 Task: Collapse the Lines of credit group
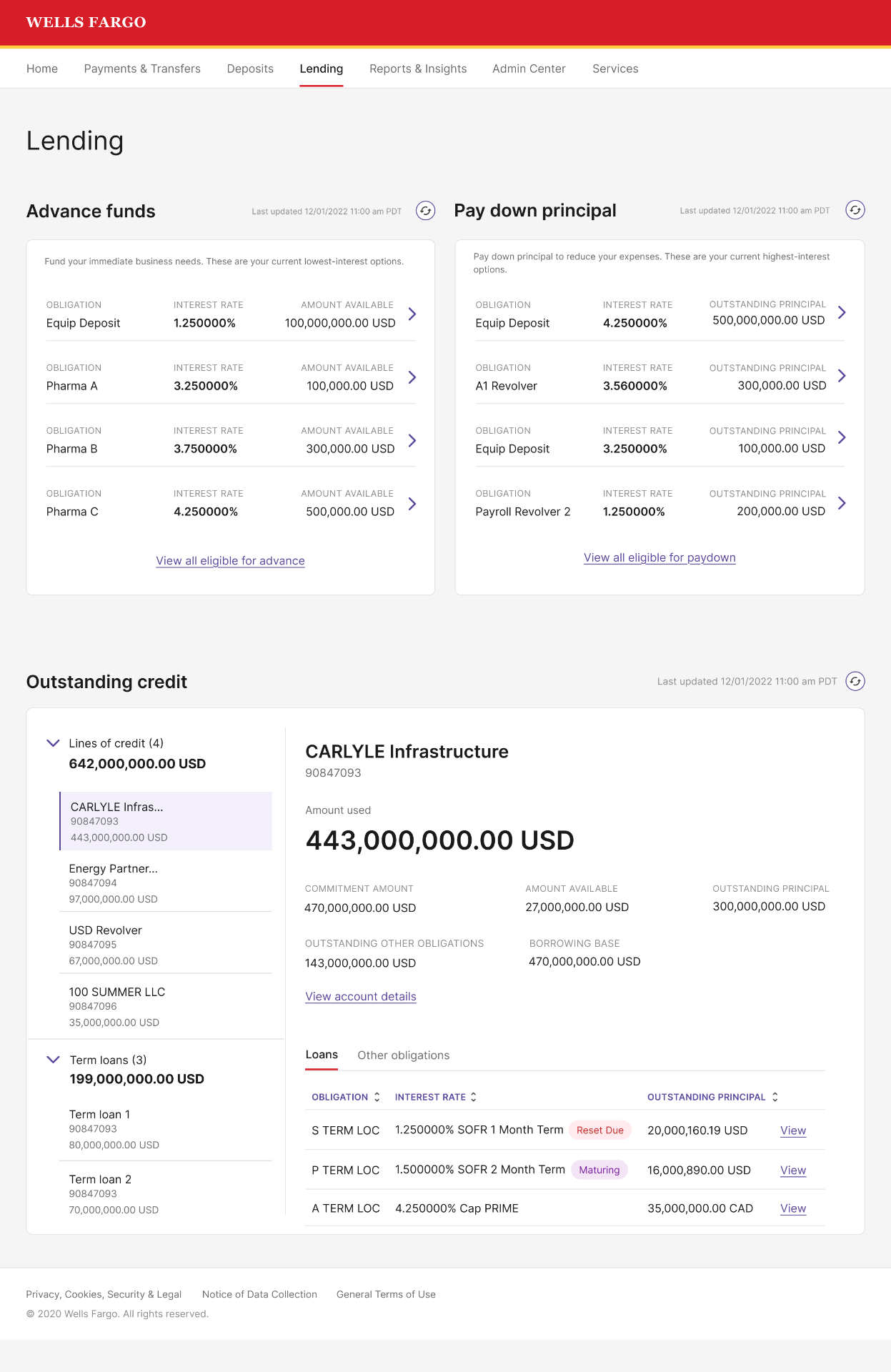tap(53, 743)
